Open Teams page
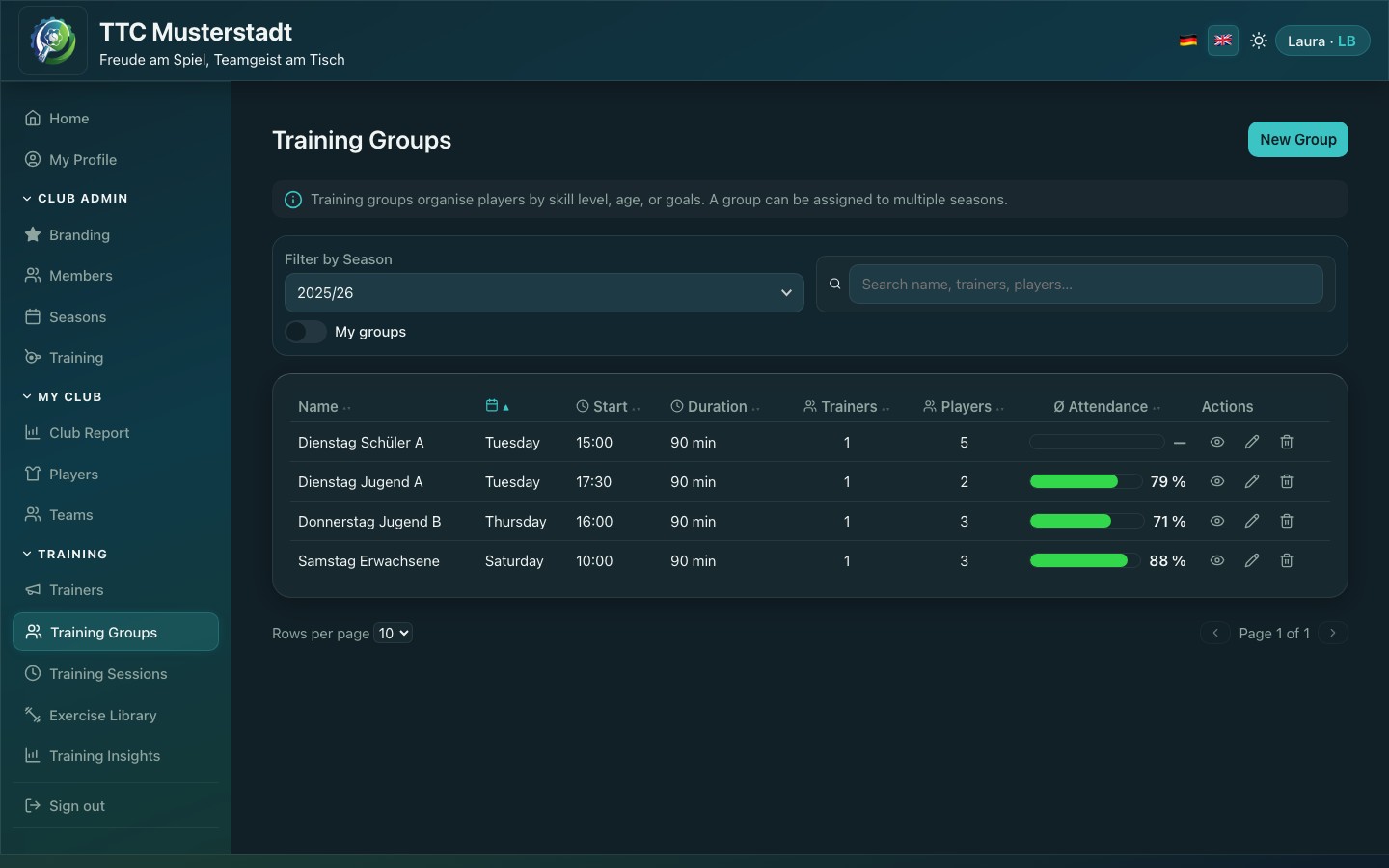Image resolution: width=1389 pixels, height=868 pixels. pyautogui.click(x=116, y=515)
